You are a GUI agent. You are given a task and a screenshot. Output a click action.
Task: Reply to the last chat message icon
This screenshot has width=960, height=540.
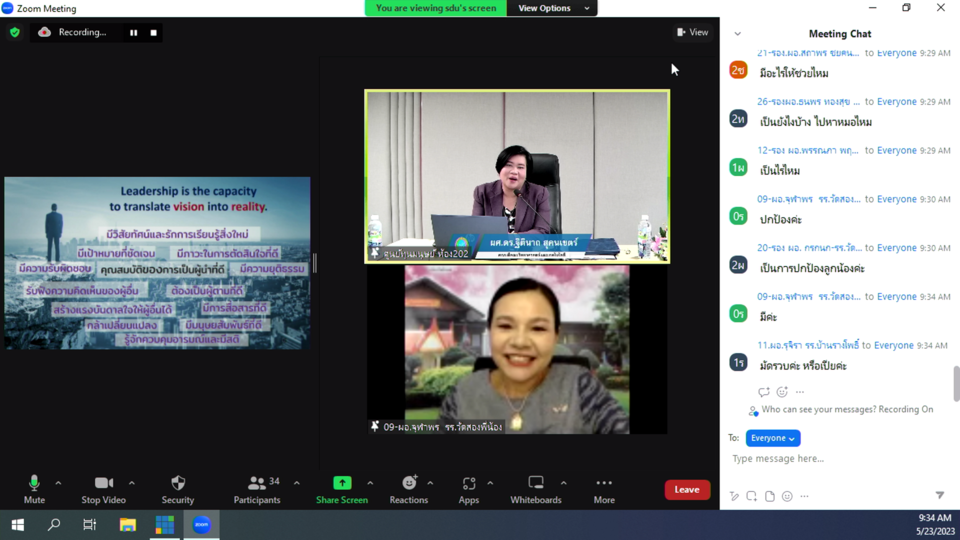[x=763, y=392]
